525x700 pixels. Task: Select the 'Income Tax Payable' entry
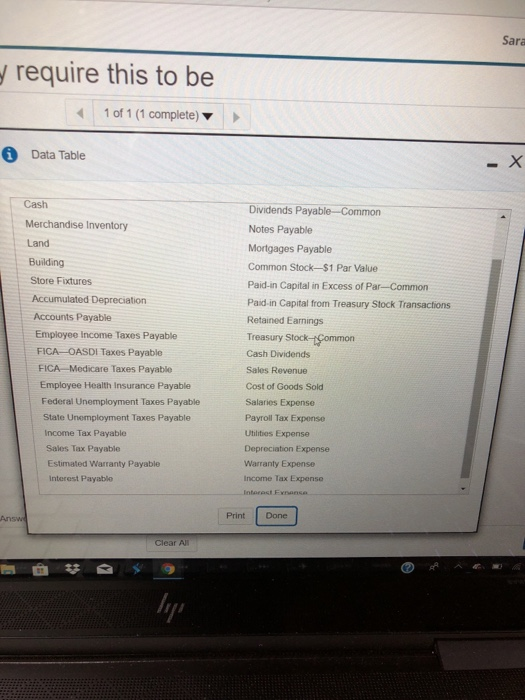[x=85, y=433]
